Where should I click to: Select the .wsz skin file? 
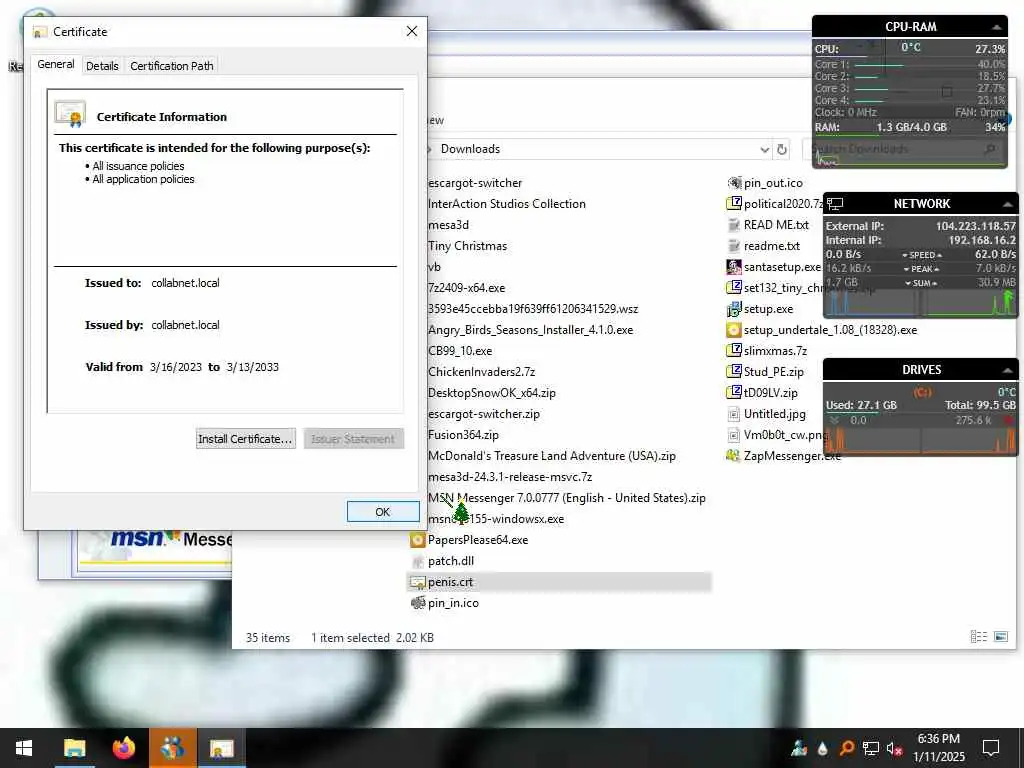pyautogui.click(x=533, y=309)
